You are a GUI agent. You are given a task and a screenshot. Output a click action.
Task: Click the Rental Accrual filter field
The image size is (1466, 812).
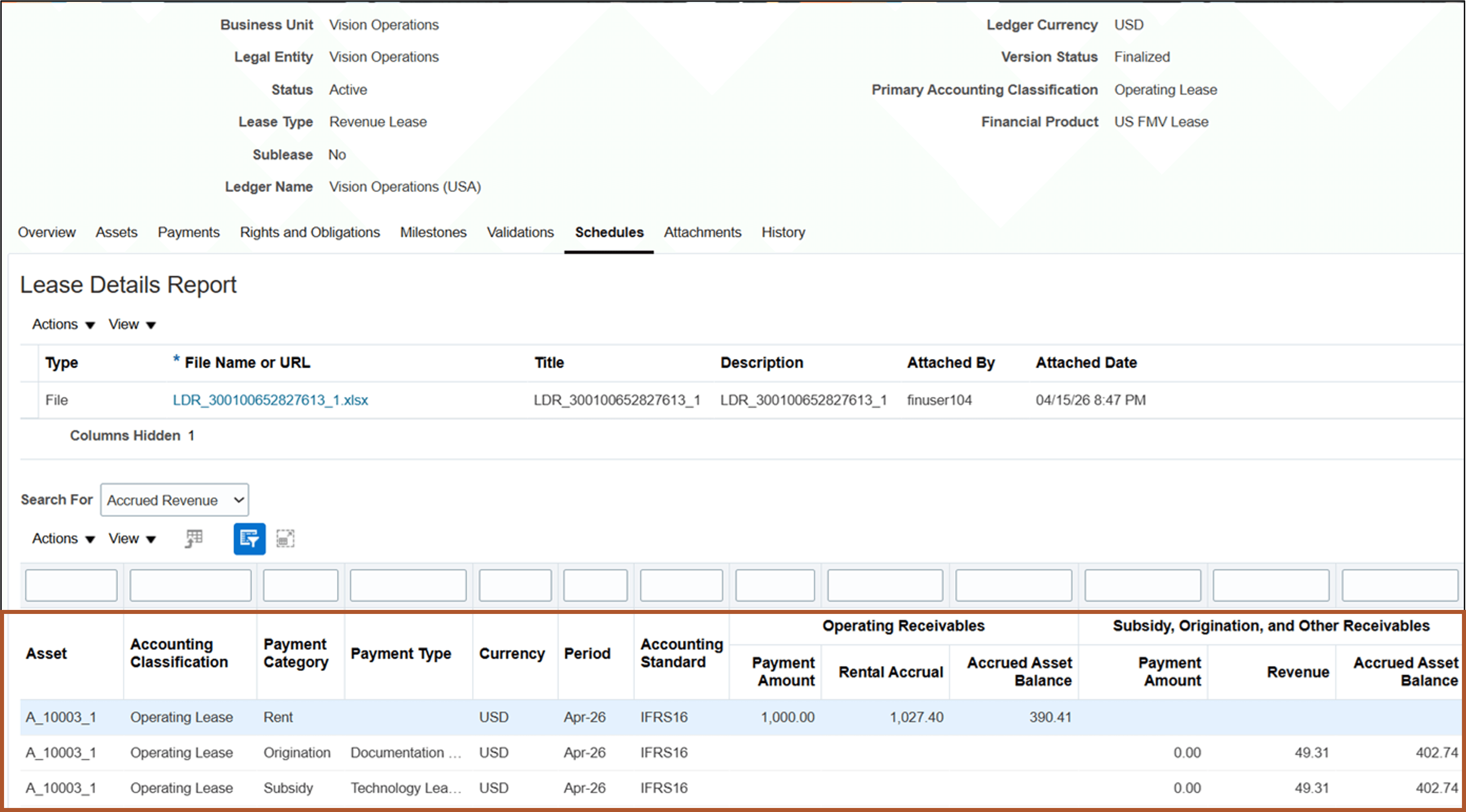[x=885, y=585]
